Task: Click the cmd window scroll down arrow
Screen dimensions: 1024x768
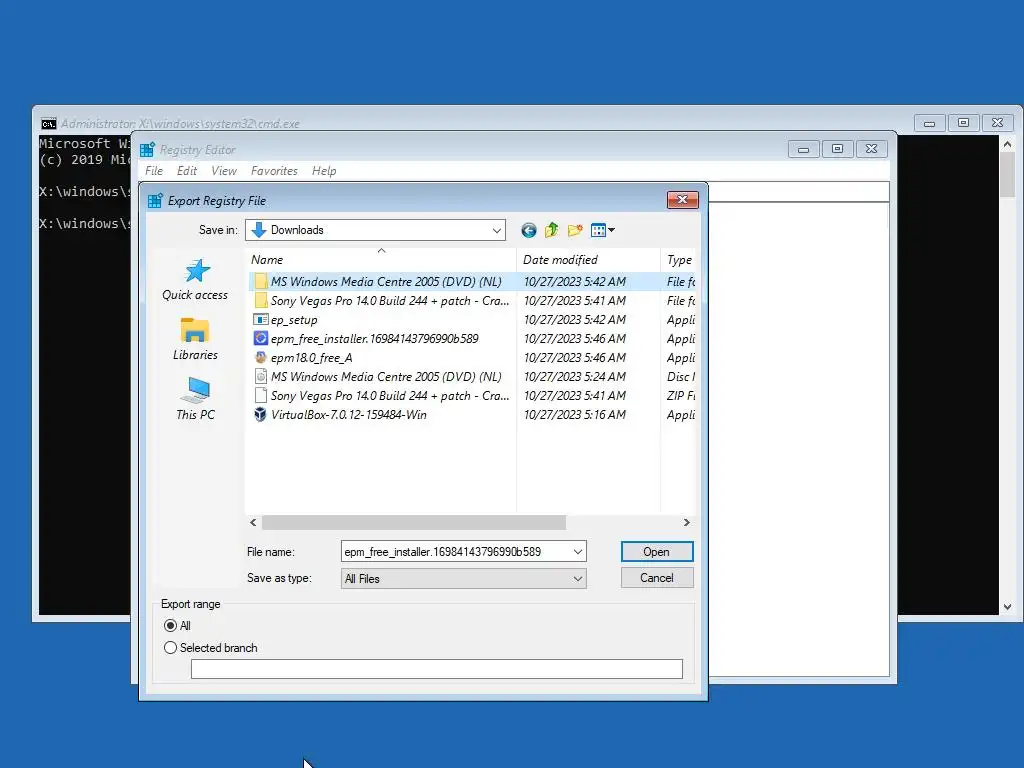Action: click(x=1008, y=607)
